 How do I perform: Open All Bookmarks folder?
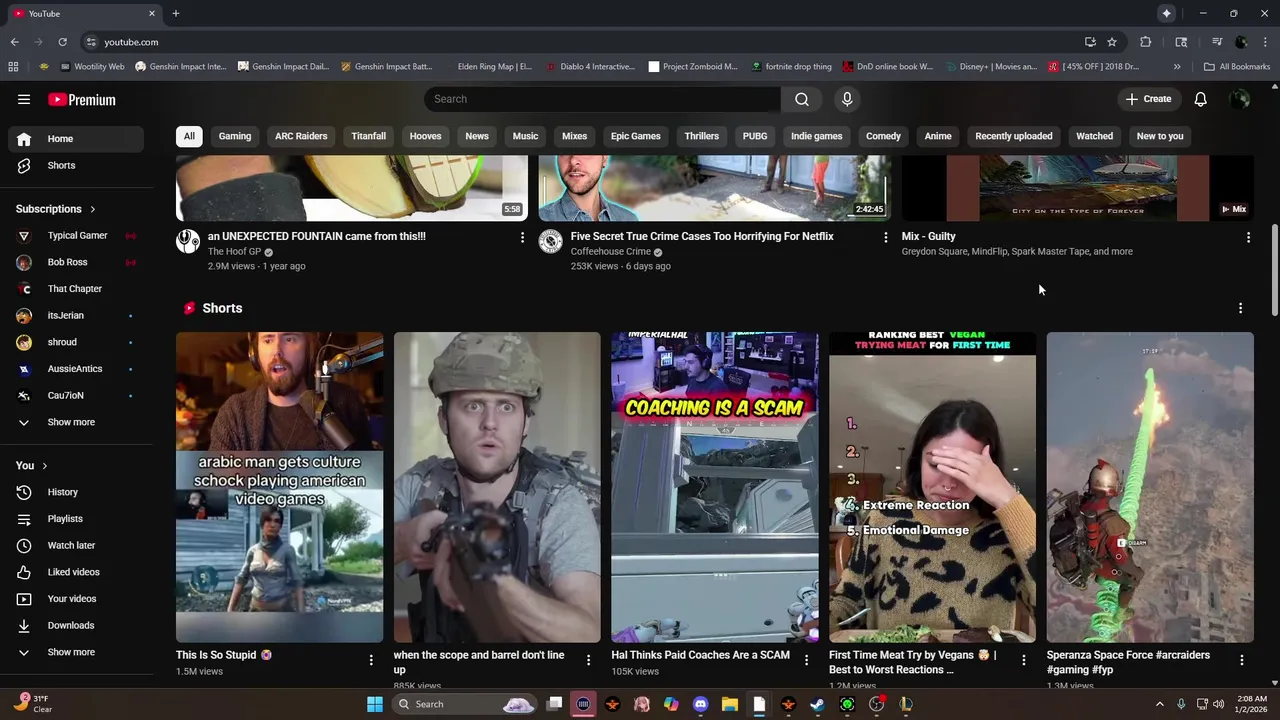1237,67
